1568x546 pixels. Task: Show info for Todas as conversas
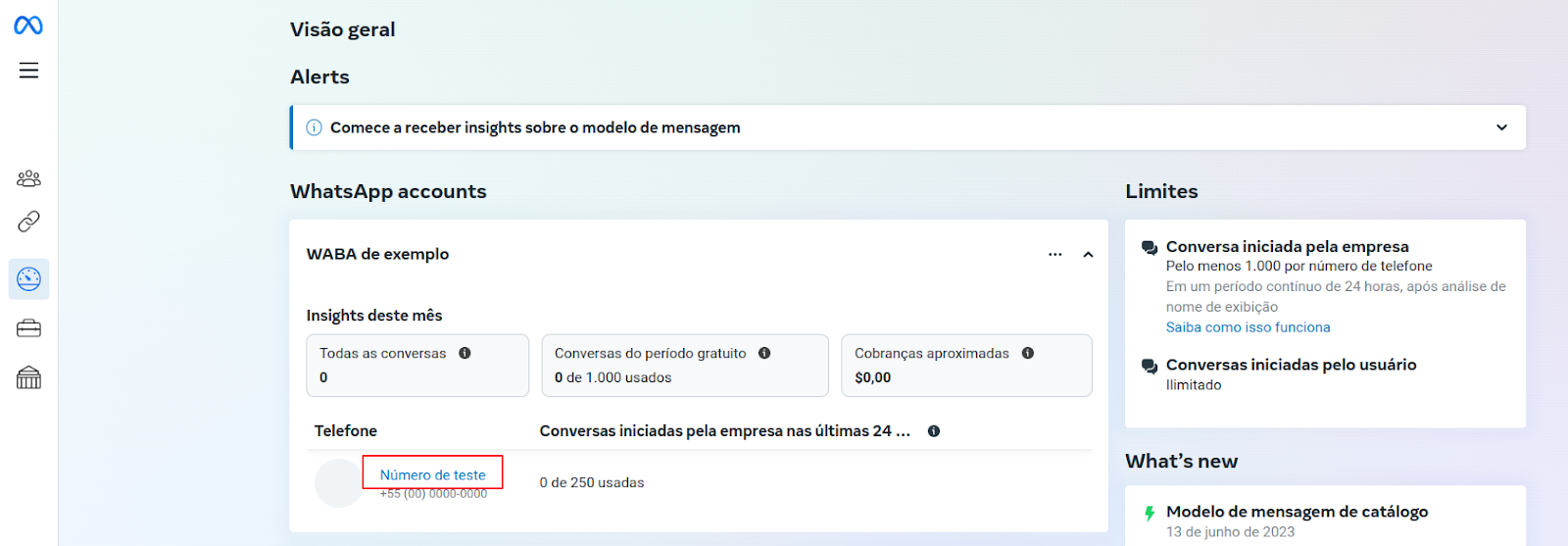[x=465, y=353]
